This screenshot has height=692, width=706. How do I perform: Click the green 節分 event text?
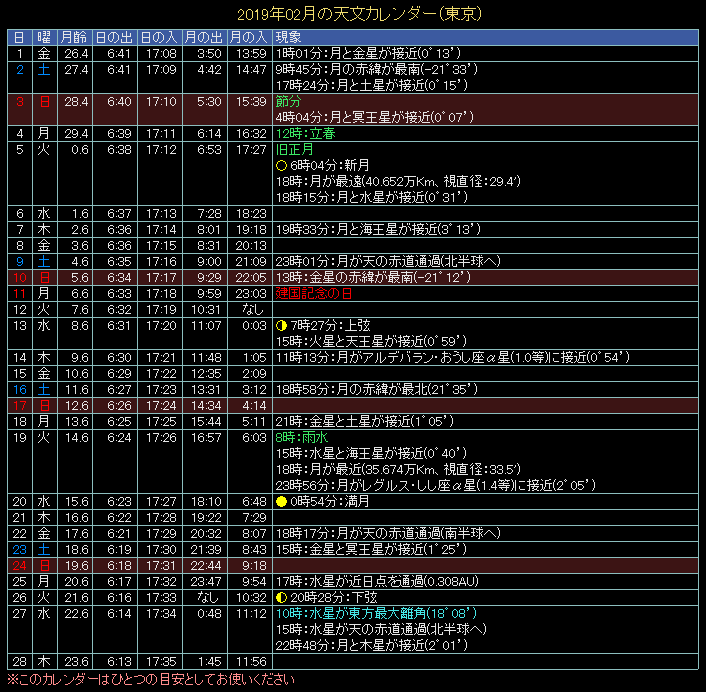coord(288,101)
